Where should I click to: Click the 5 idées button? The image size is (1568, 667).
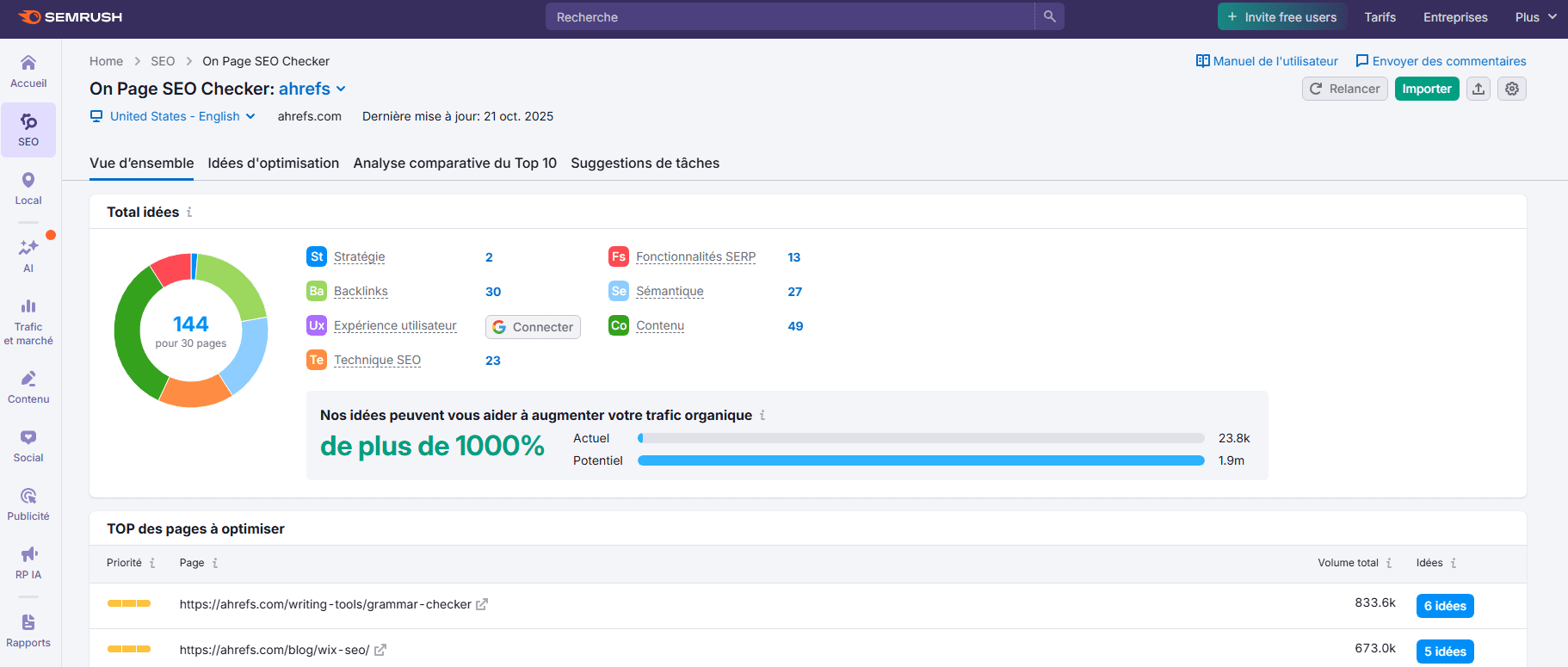click(x=1445, y=652)
